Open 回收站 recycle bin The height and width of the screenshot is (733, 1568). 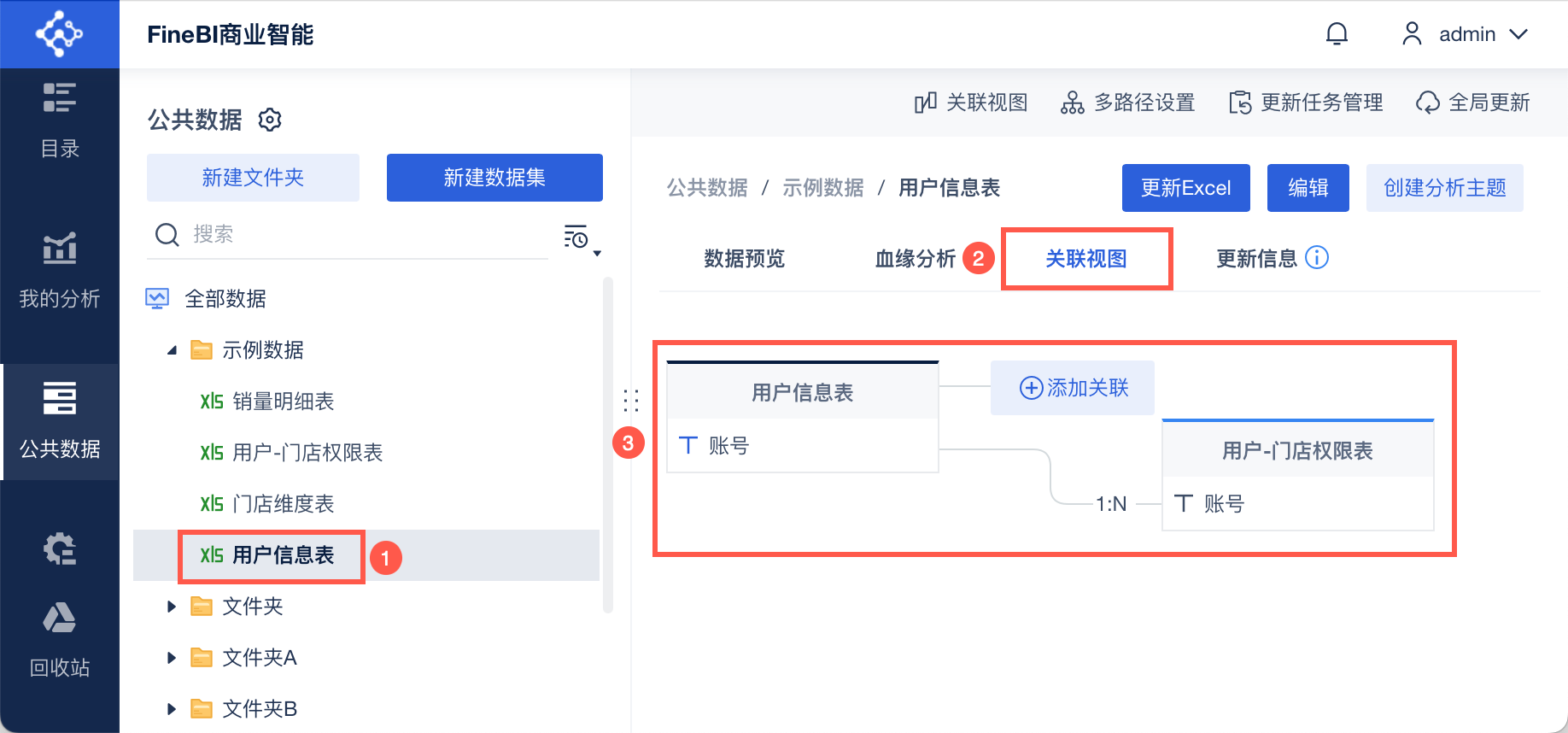[x=60, y=639]
